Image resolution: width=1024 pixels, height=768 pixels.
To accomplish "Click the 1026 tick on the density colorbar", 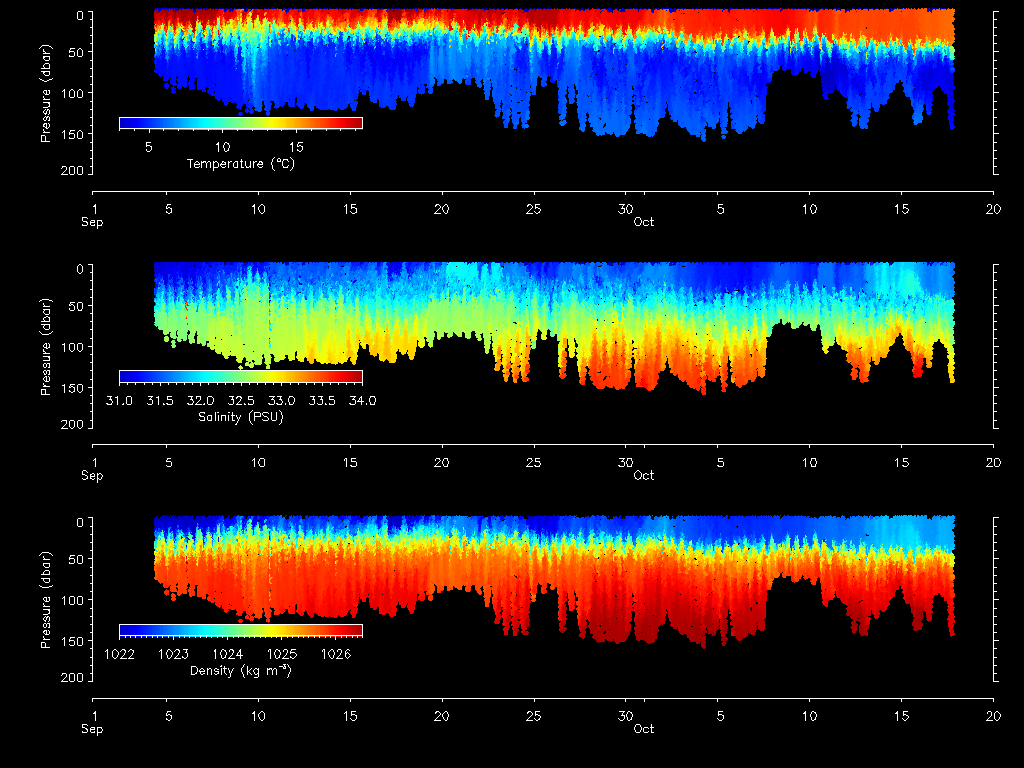I will (x=336, y=655).
